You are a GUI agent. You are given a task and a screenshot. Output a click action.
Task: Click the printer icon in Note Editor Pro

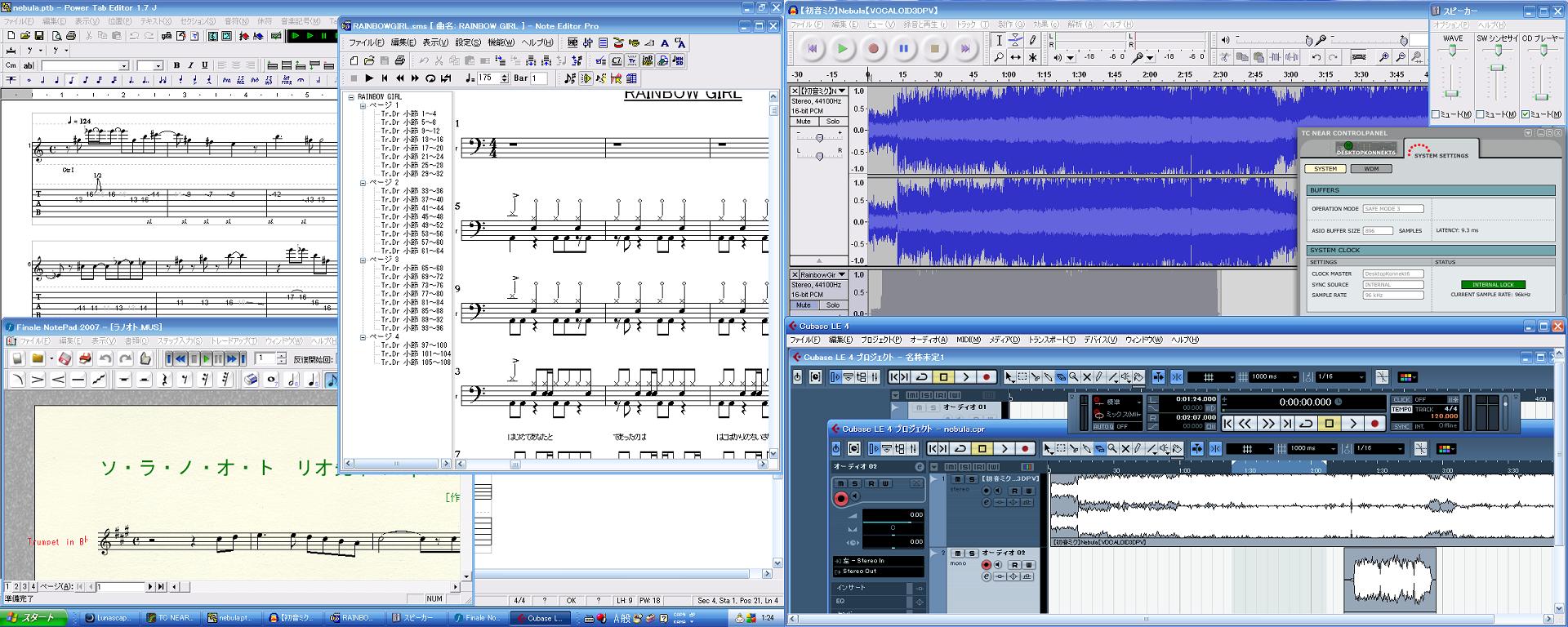(x=399, y=60)
